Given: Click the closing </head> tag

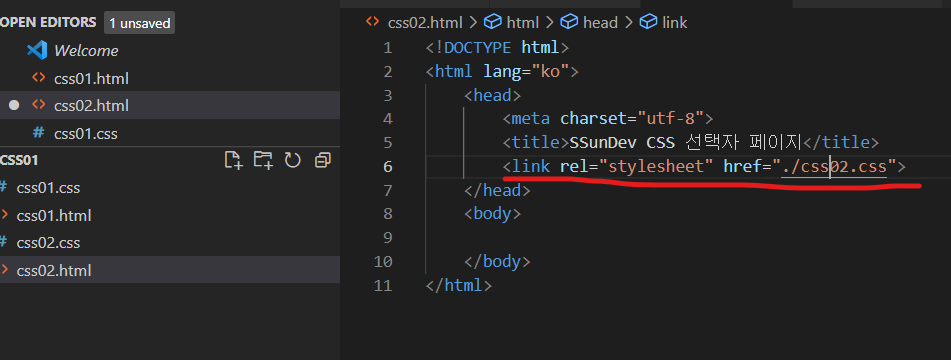Looking at the screenshot, I should [497, 190].
